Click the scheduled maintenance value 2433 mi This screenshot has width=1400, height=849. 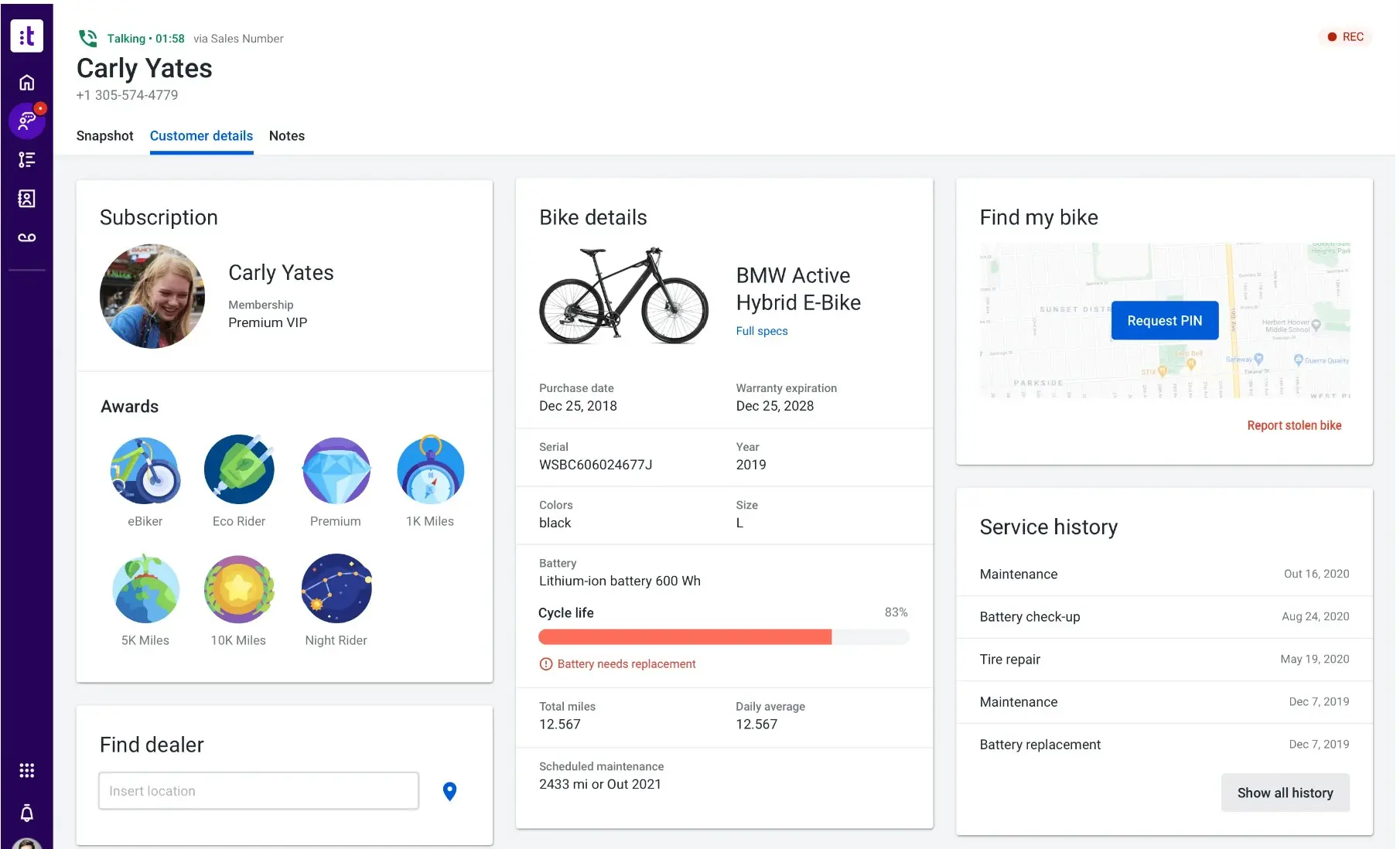[x=600, y=784]
